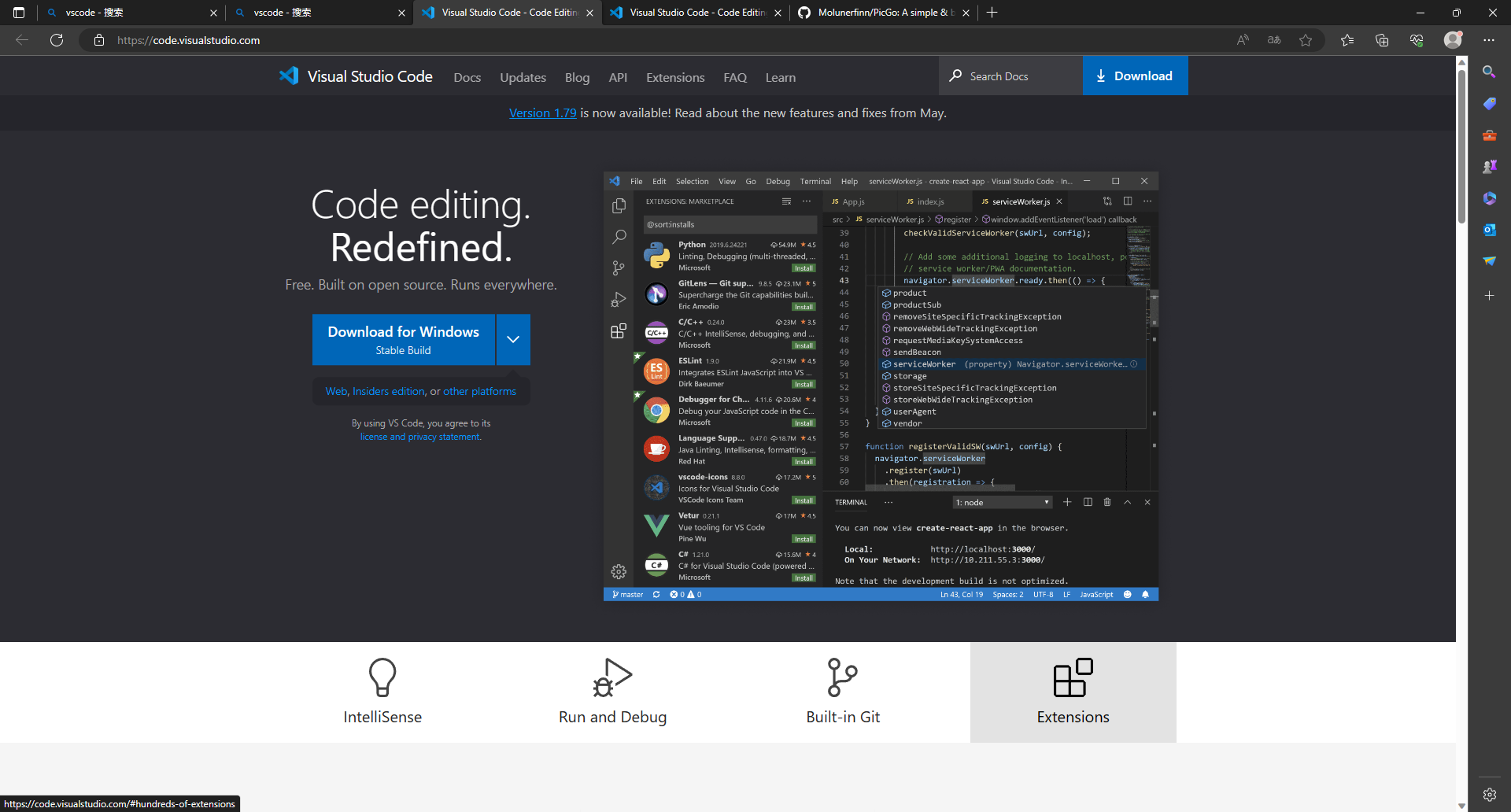
Task: Open the API page
Action: point(618,77)
